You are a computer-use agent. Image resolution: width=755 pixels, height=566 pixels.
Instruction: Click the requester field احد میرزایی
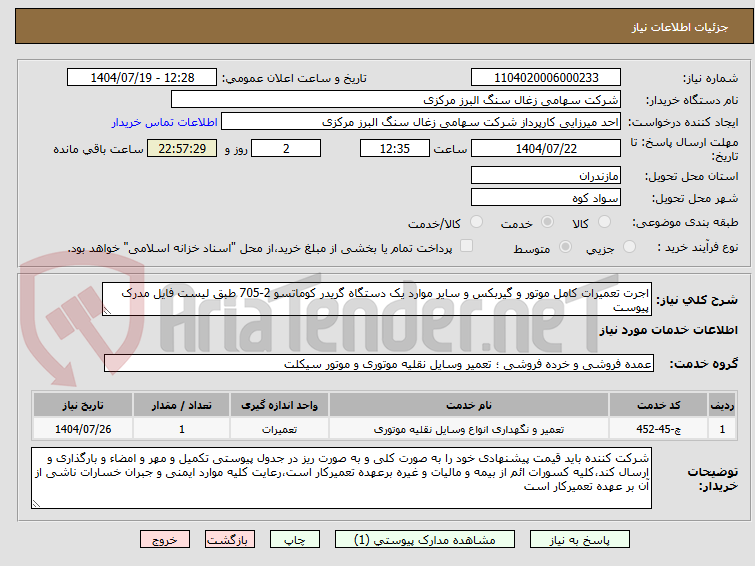(421, 122)
